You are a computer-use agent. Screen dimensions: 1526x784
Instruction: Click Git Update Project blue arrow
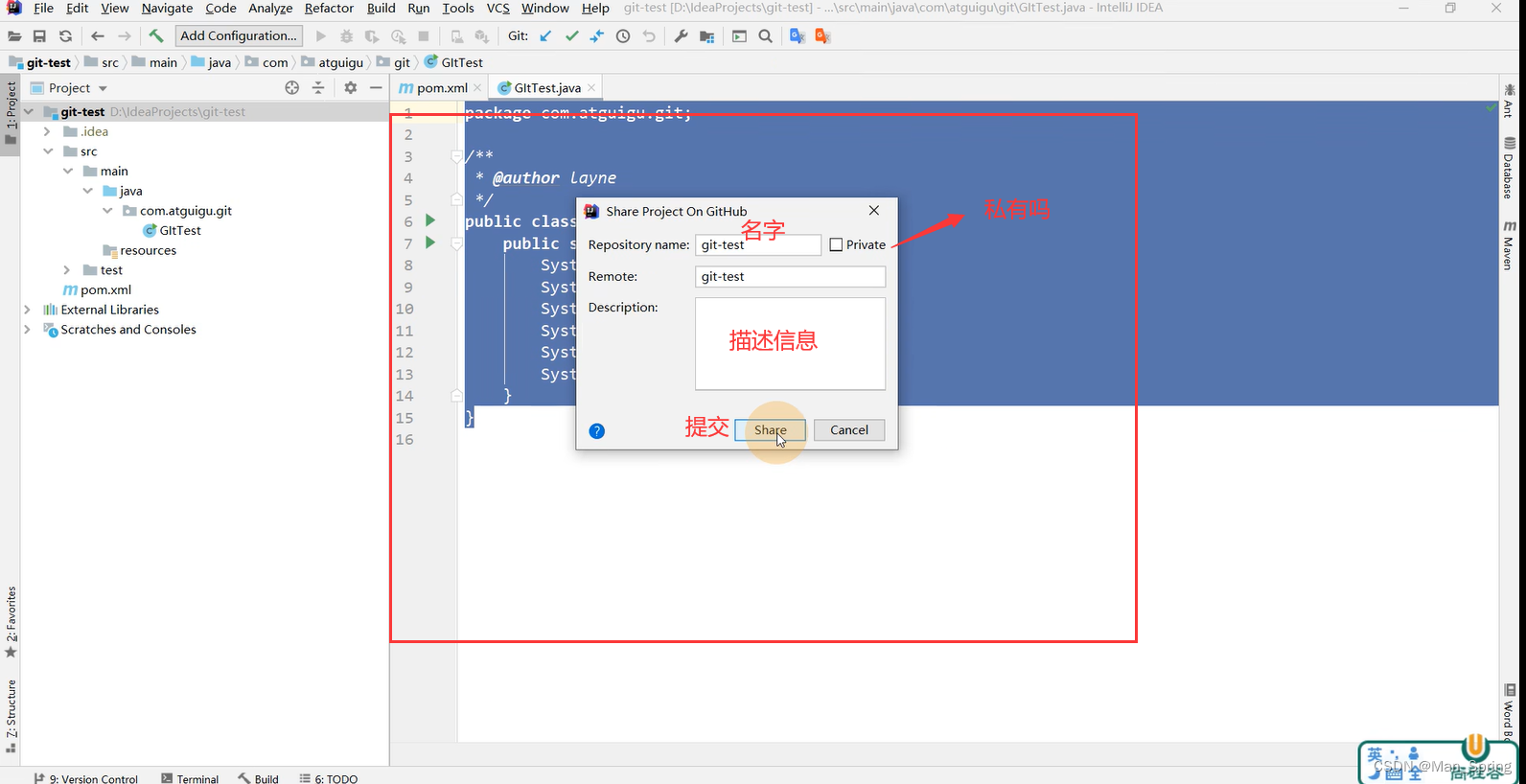pos(545,36)
